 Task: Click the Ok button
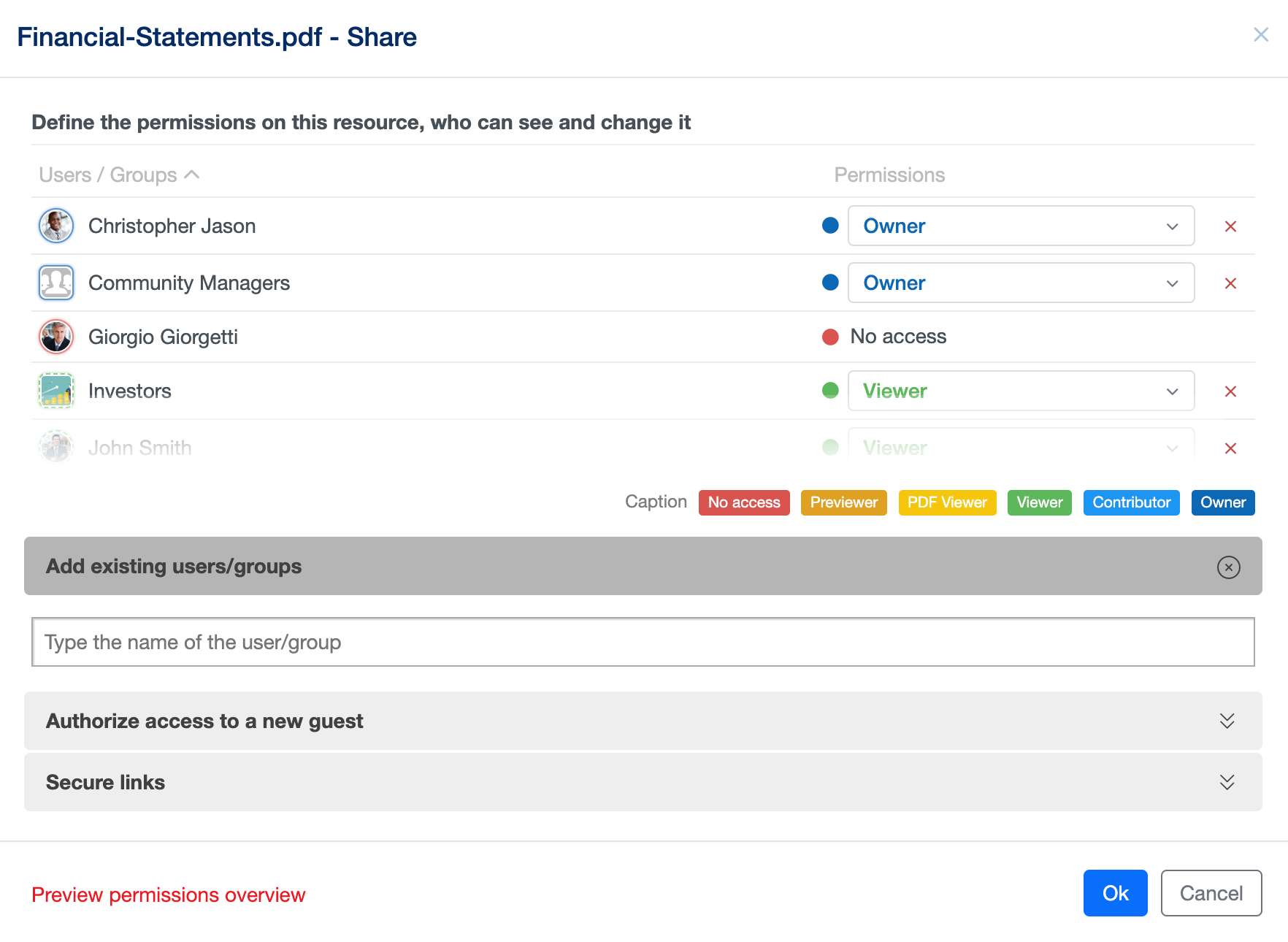pyautogui.click(x=1115, y=893)
